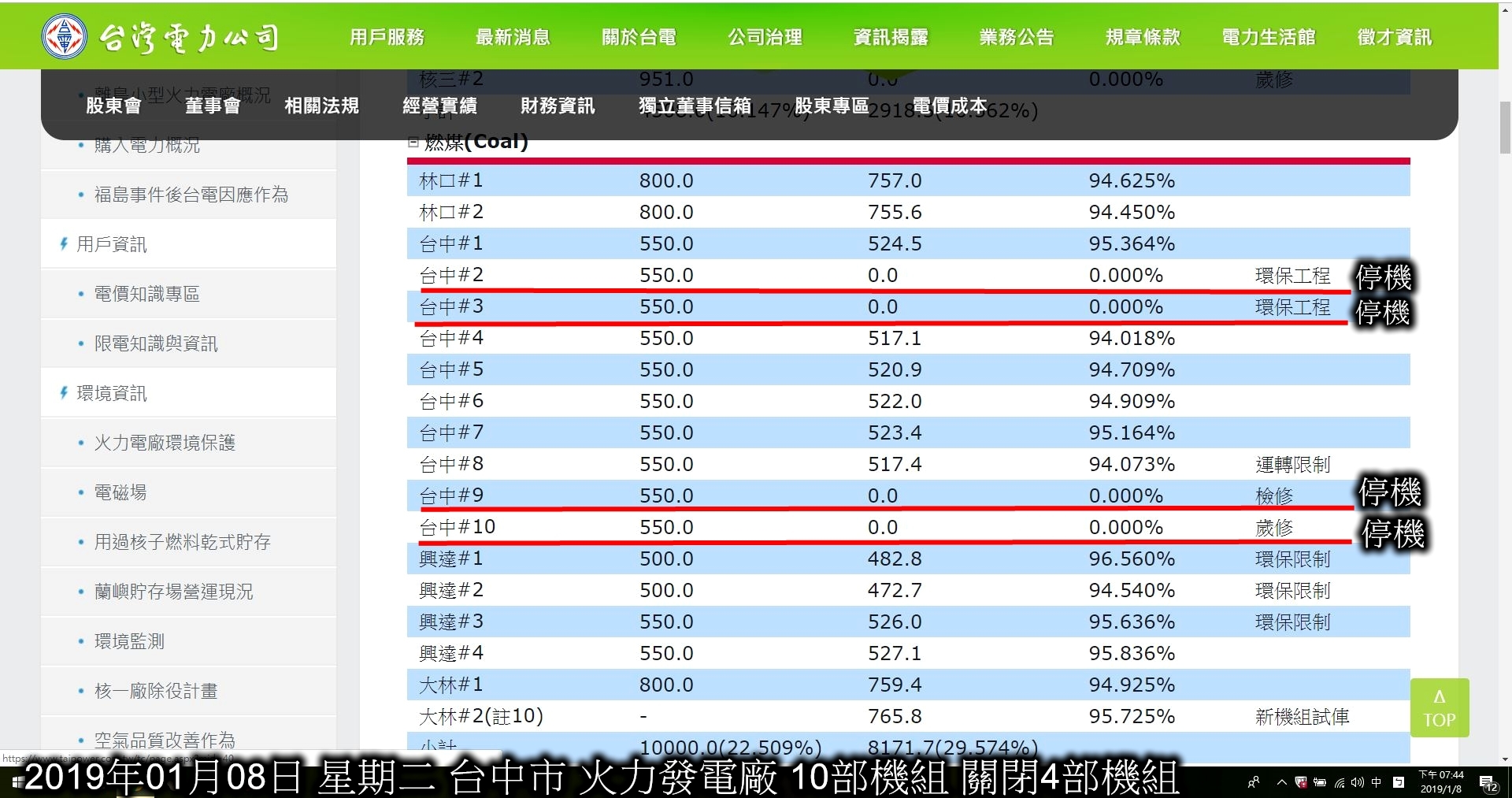Expand the 用戶資訊 sidebar section
Image resolution: width=1512 pixels, height=798 pixels.
(111, 244)
